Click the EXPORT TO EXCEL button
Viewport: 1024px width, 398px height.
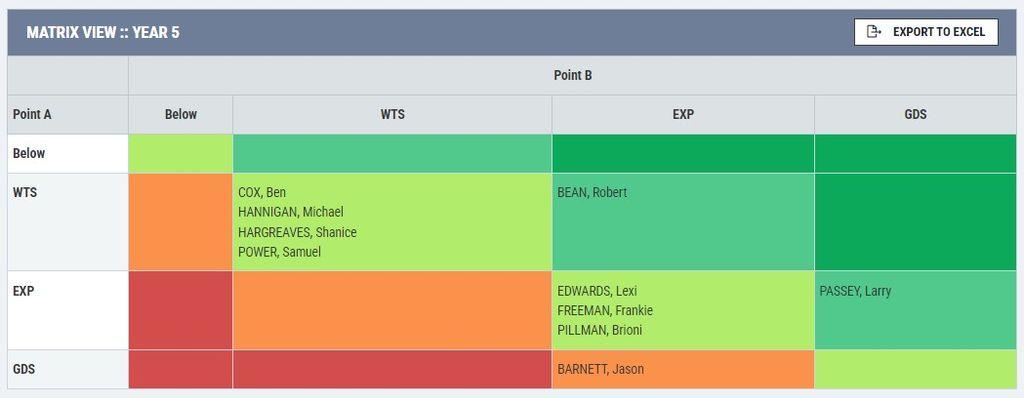click(x=926, y=32)
